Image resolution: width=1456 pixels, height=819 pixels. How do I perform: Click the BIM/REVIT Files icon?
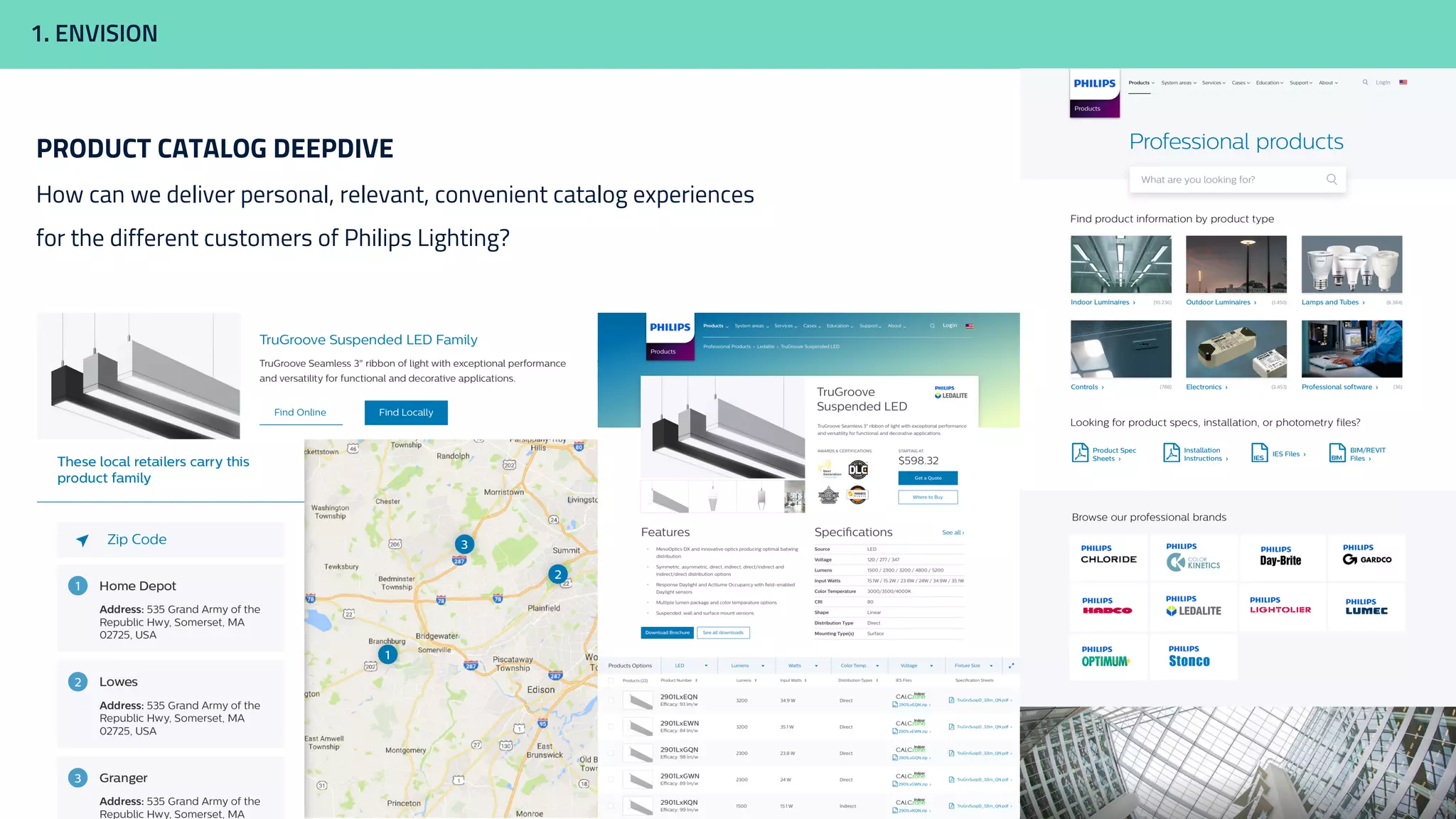(x=1337, y=453)
